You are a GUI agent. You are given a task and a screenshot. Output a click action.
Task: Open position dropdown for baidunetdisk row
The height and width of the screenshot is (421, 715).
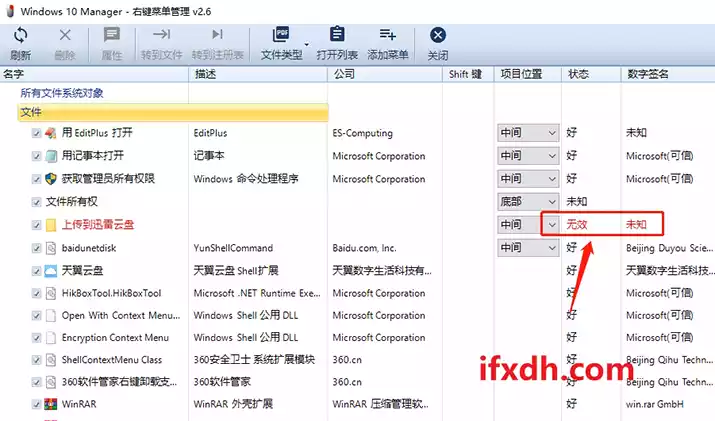click(x=528, y=248)
